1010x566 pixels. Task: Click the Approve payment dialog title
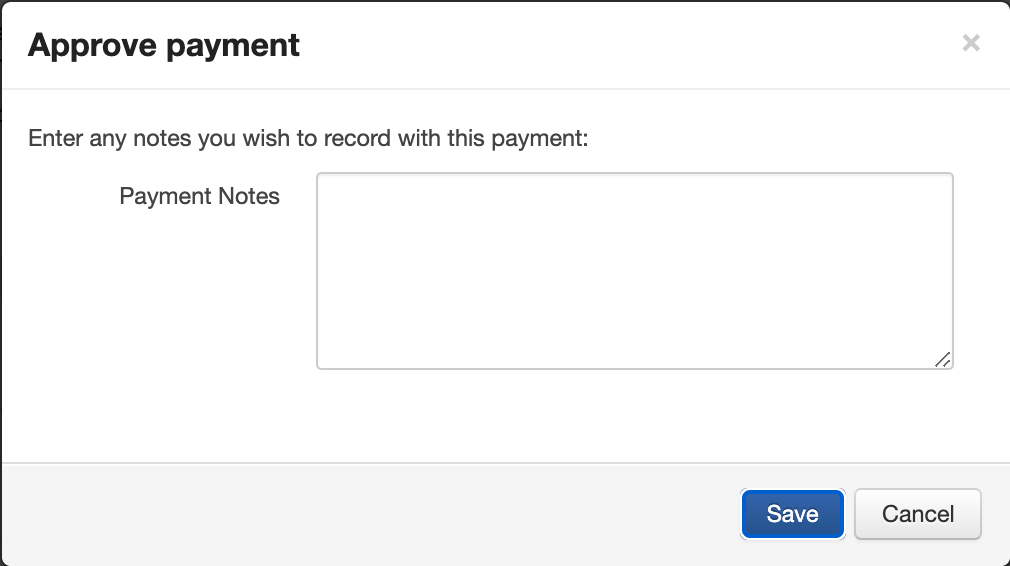[x=164, y=45]
